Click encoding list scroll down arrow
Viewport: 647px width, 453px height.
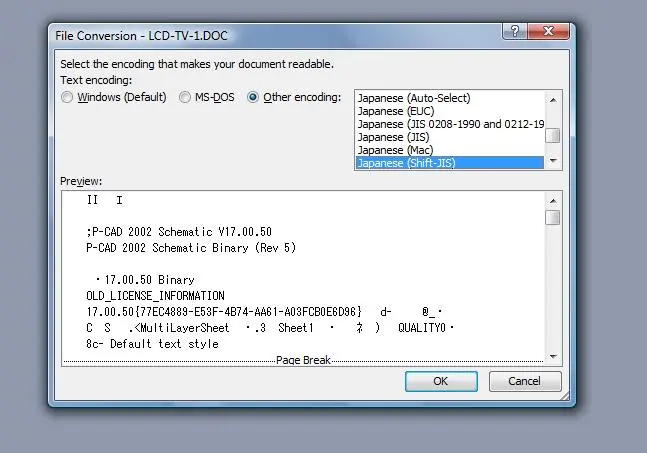point(553,160)
